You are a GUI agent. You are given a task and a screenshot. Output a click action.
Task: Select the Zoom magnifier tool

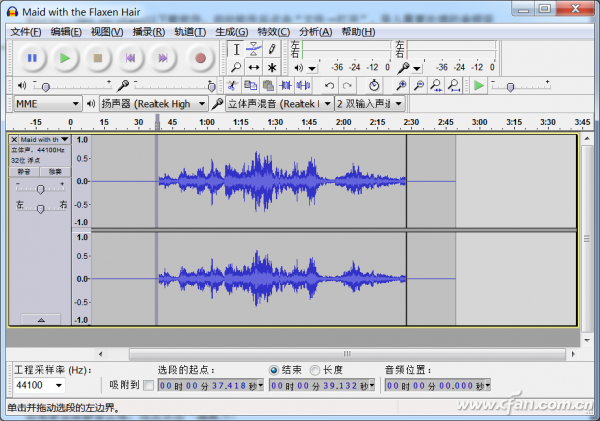236,67
